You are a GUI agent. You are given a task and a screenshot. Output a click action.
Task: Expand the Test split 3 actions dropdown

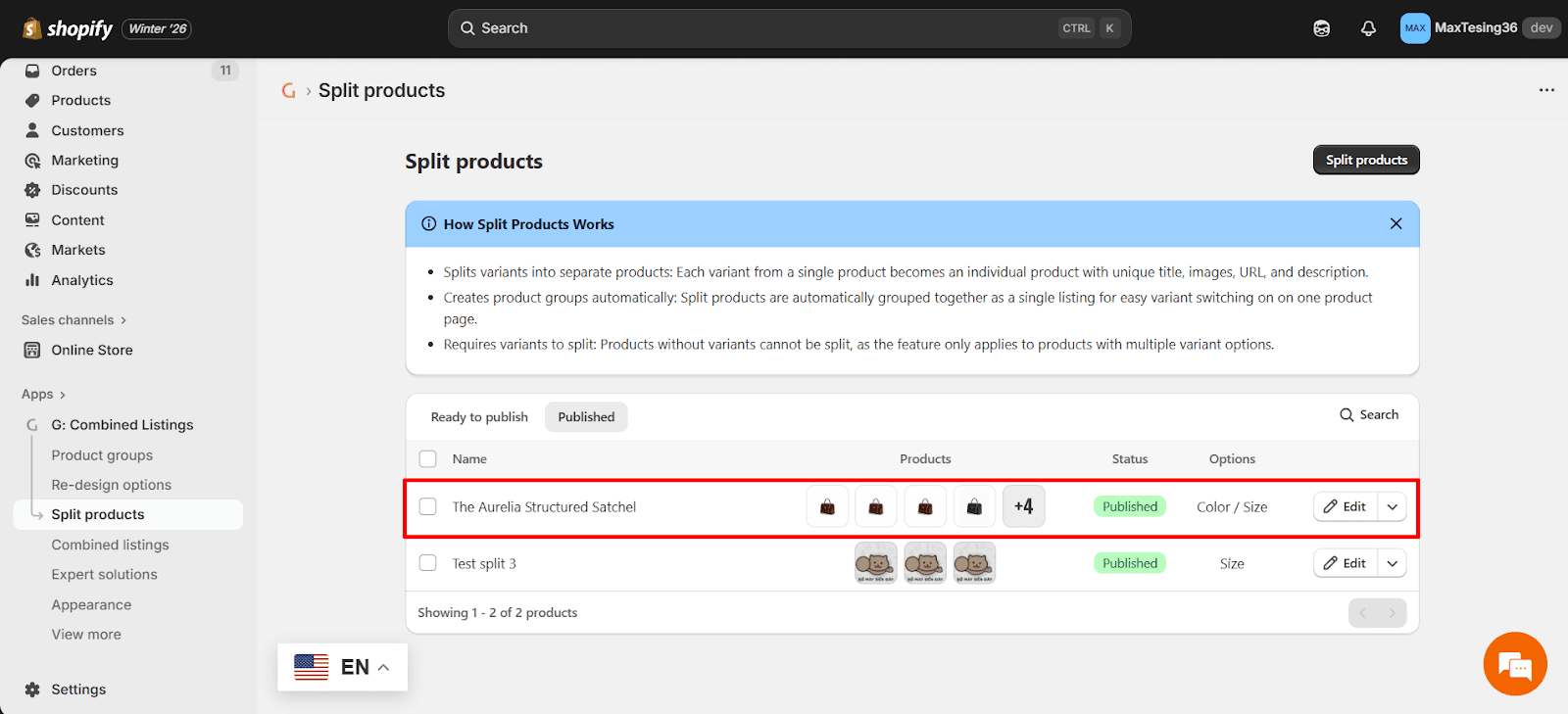1393,563
